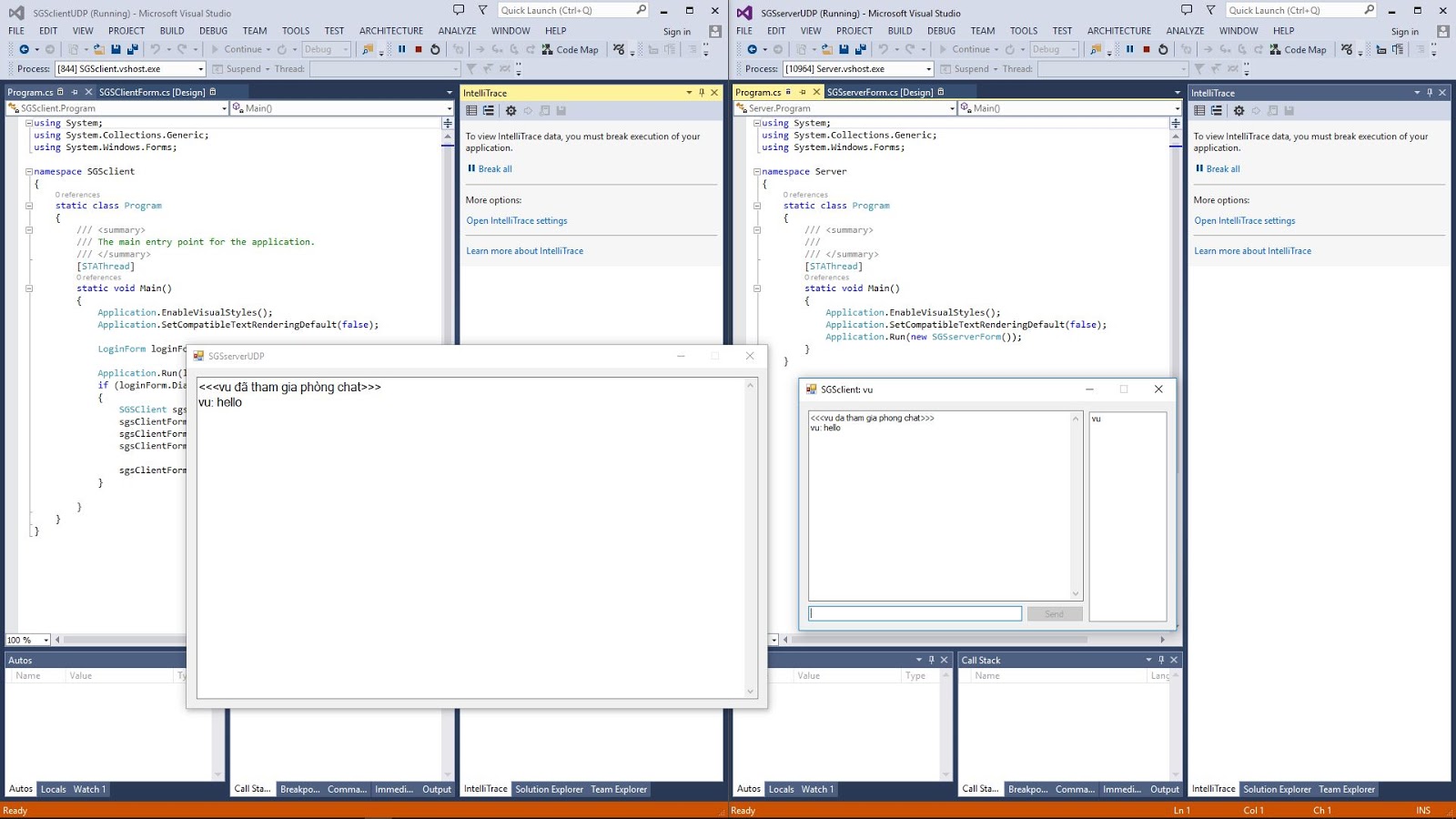Click Break all link in client IntelliTrace
Viewport: 1456px width, 819px height.
click(495, 169)
